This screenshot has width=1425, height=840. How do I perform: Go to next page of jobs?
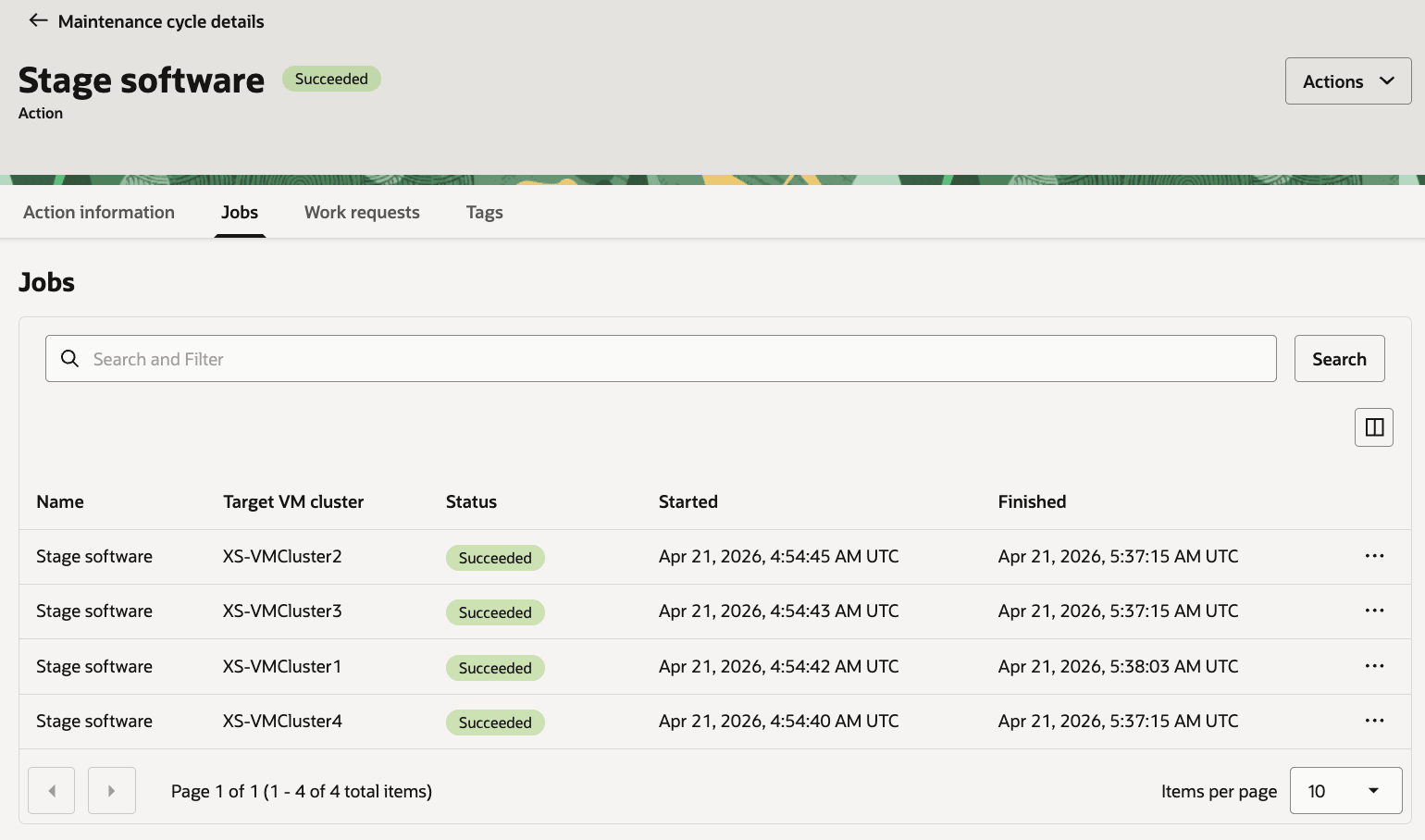(x=112, y=791)
